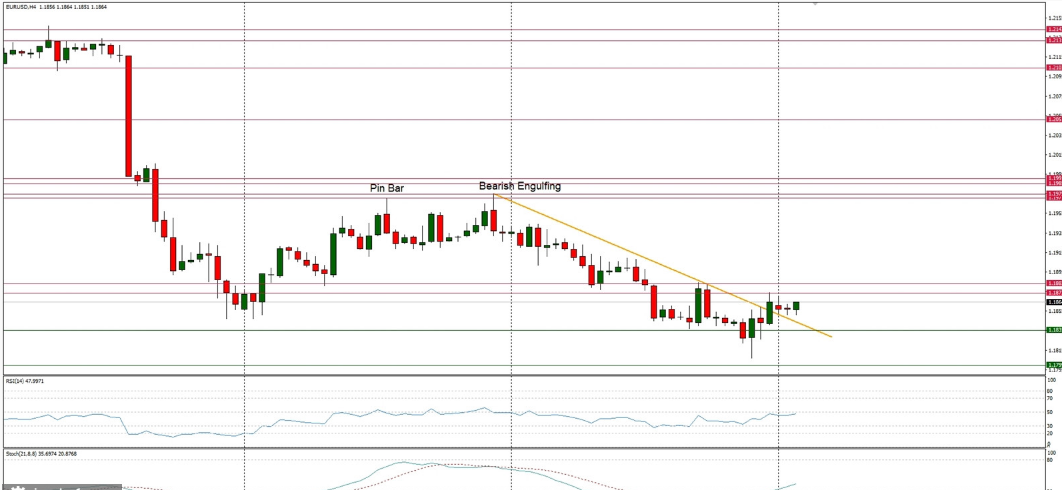Viewport: 1062px width, 490px height.
Task: Click the RSI(14) indicator label
Action: coord(23,381)
